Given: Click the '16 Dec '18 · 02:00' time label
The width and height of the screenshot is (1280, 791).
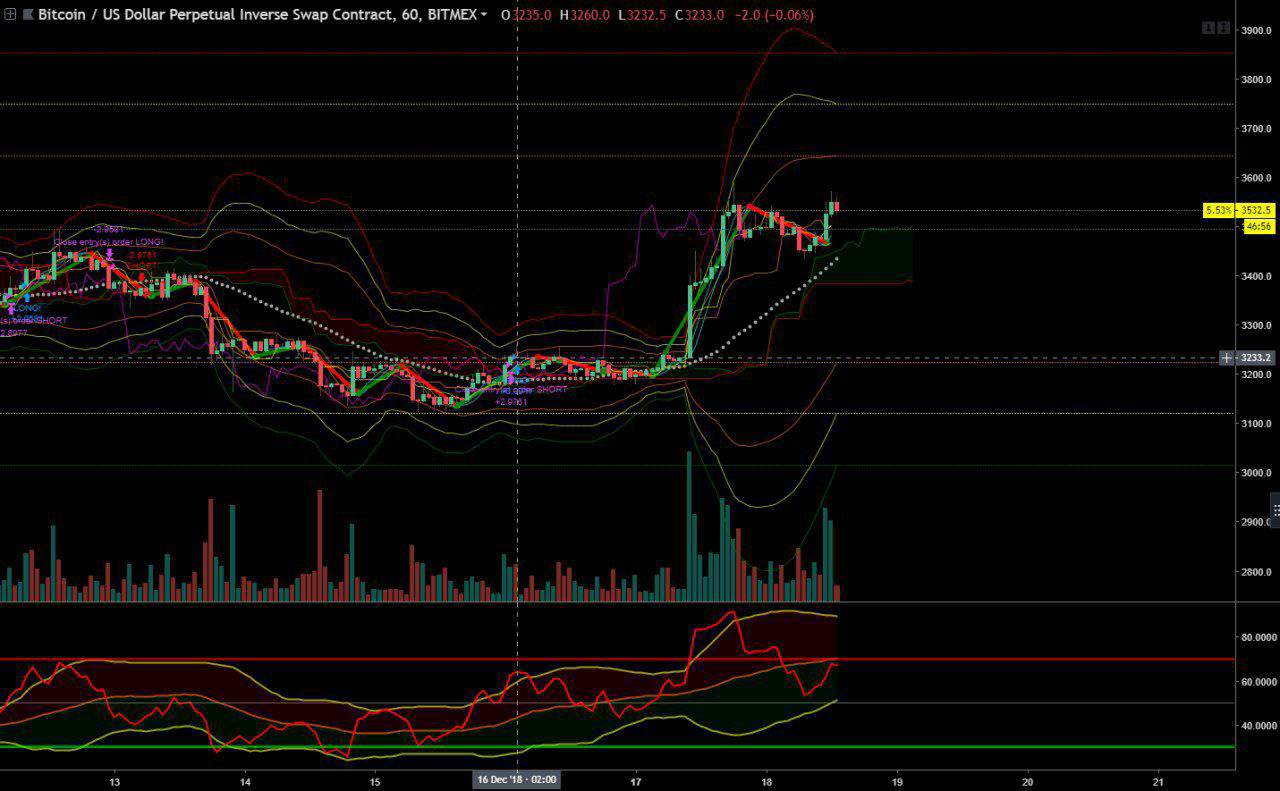Looking at the screenshot, I should point(516,780).
